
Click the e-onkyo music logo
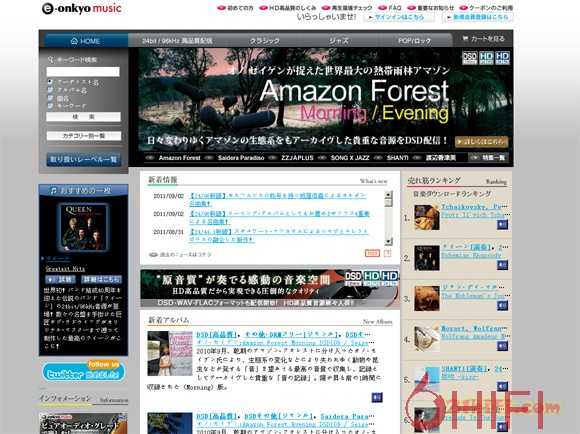[x=82, y=8]
